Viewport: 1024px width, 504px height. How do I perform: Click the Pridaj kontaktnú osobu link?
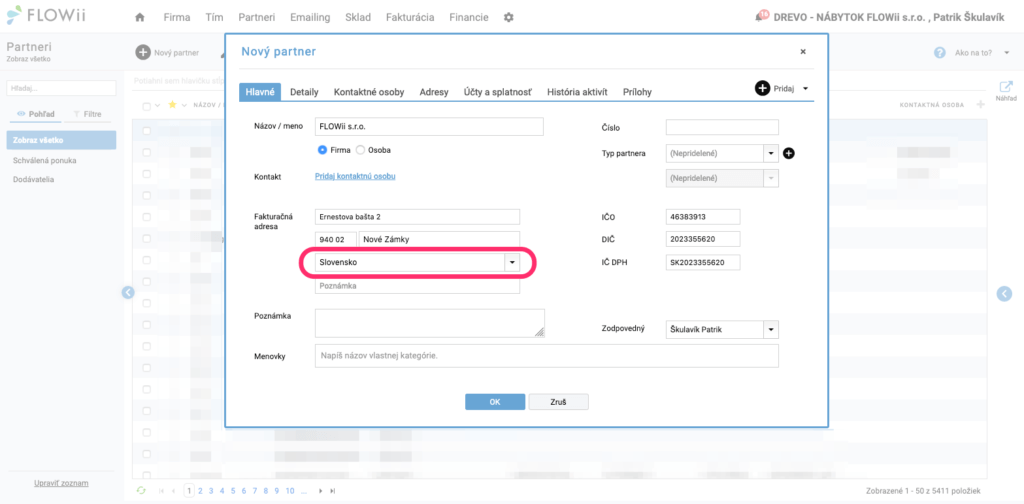[355, 176]
